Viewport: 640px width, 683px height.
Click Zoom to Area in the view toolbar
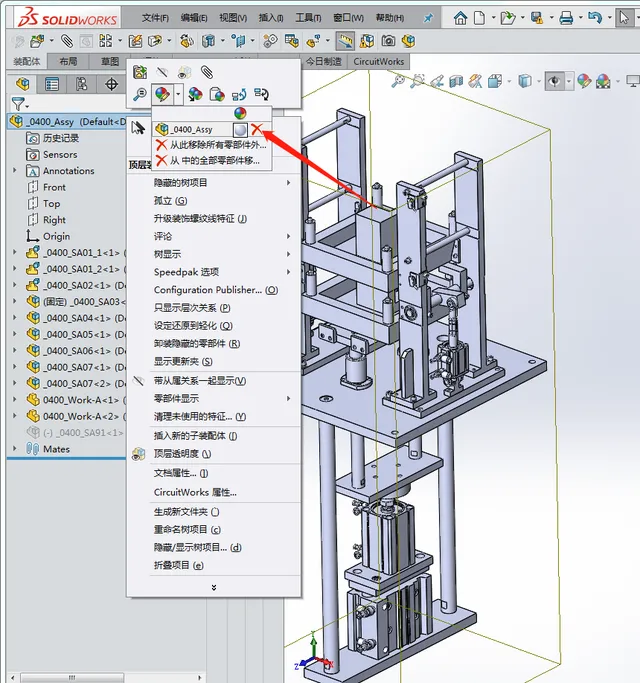coord(417,81)
